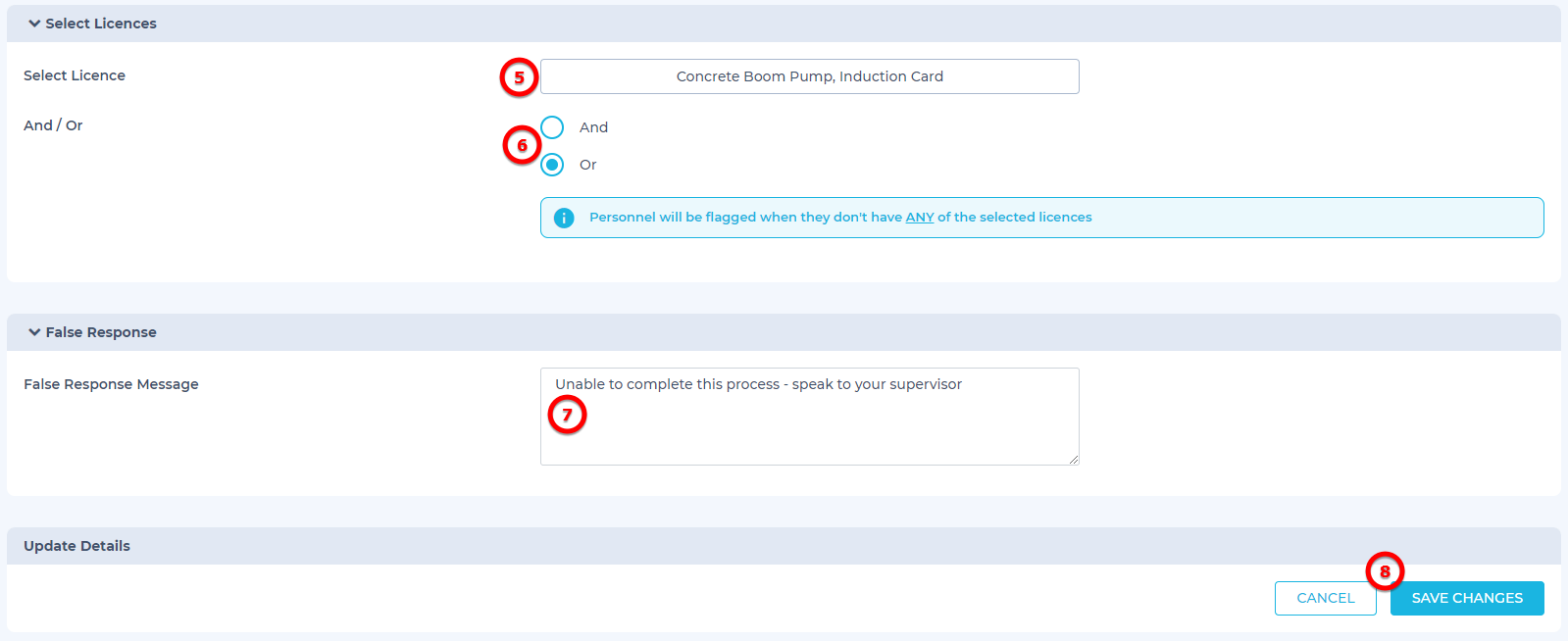
Task: Collapse the Select Licences section chevron
Action: click(x=34, y=24)
